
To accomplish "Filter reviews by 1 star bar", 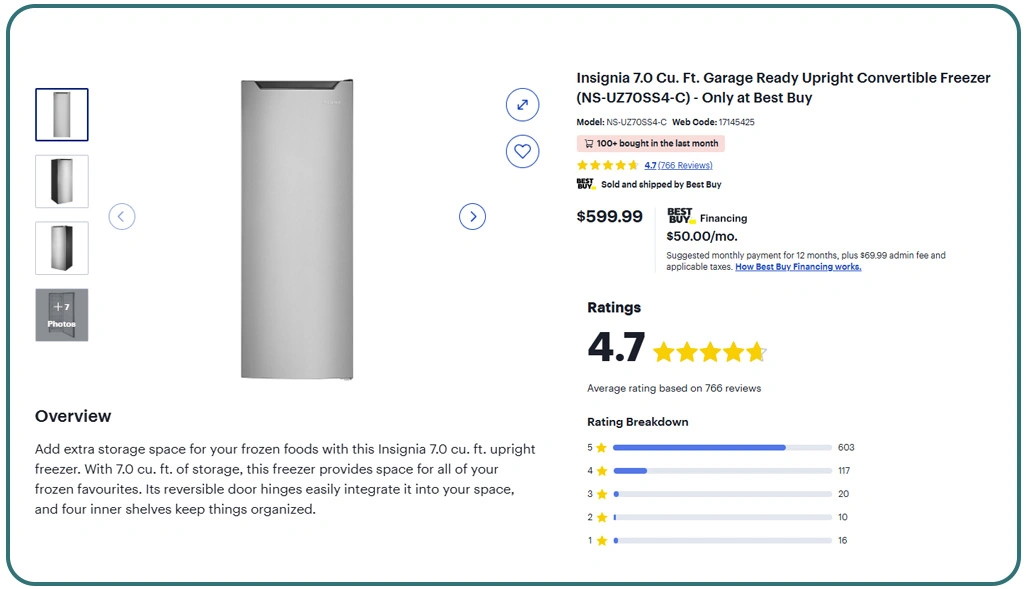I will pos(722,540).
